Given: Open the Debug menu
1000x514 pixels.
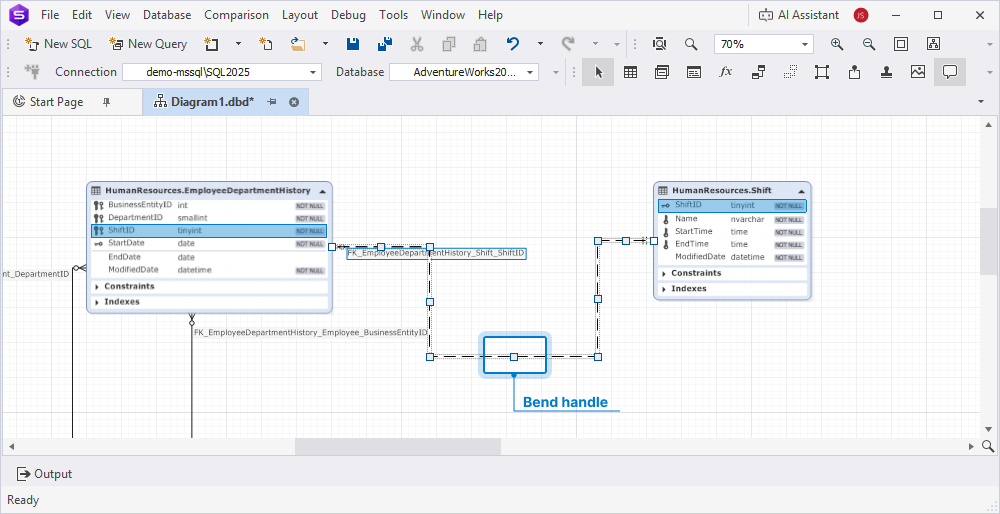Looking at the screenshot, I should [x=349, y=15].
